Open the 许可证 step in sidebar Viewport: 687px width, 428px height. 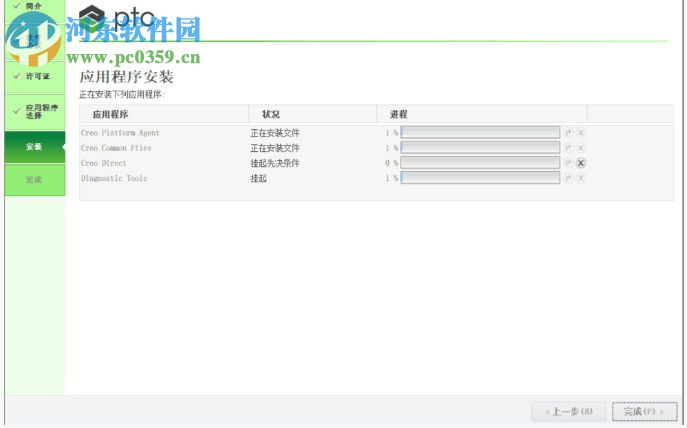(35, 76)
